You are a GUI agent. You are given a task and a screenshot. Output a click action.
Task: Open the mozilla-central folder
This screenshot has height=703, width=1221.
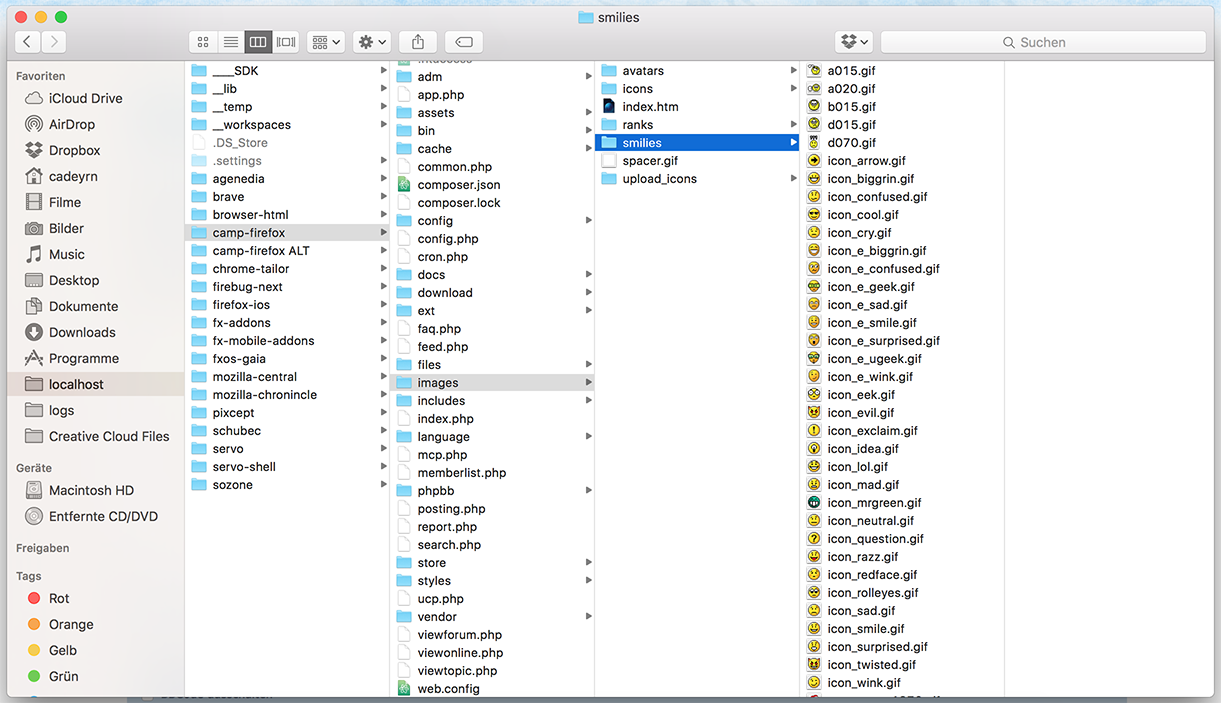pyautogui.click(x=256, y=377)
